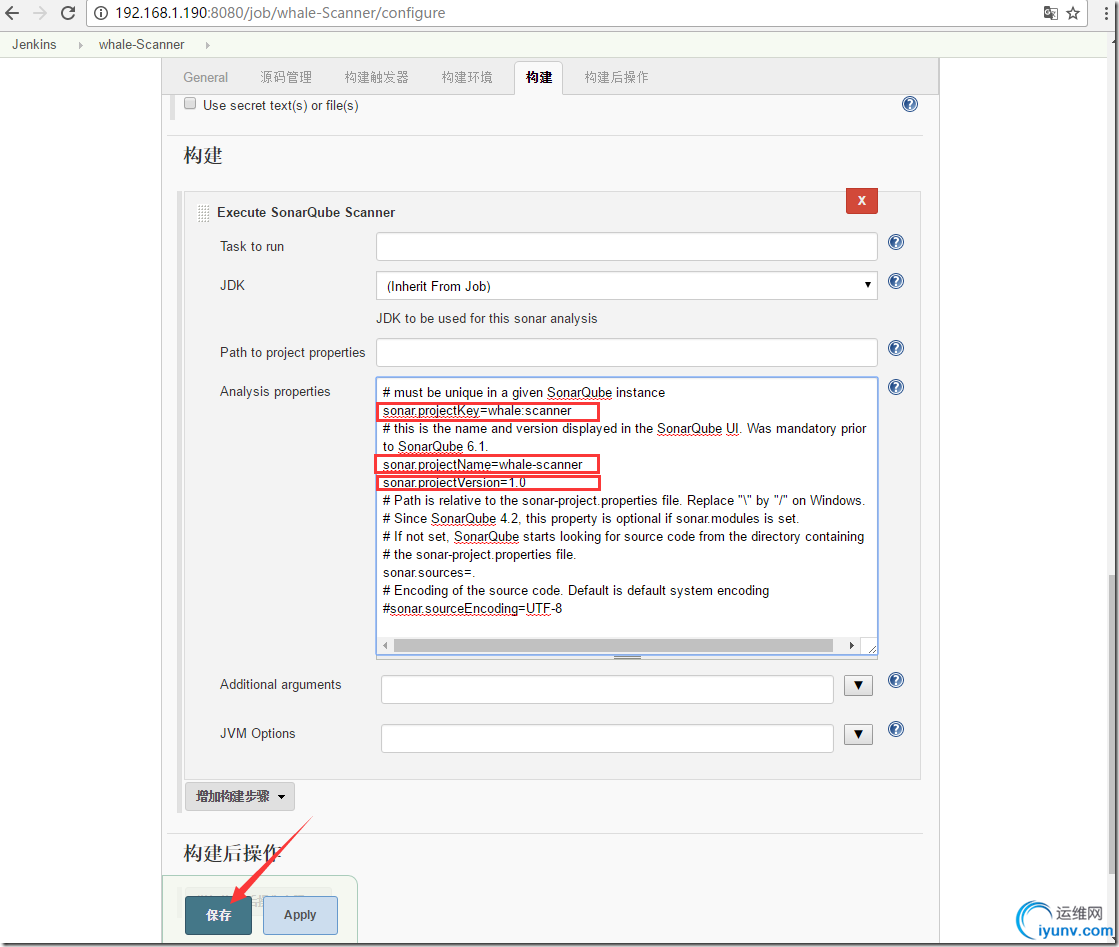Click the Execute SonarQube Scanner heading

305,213
